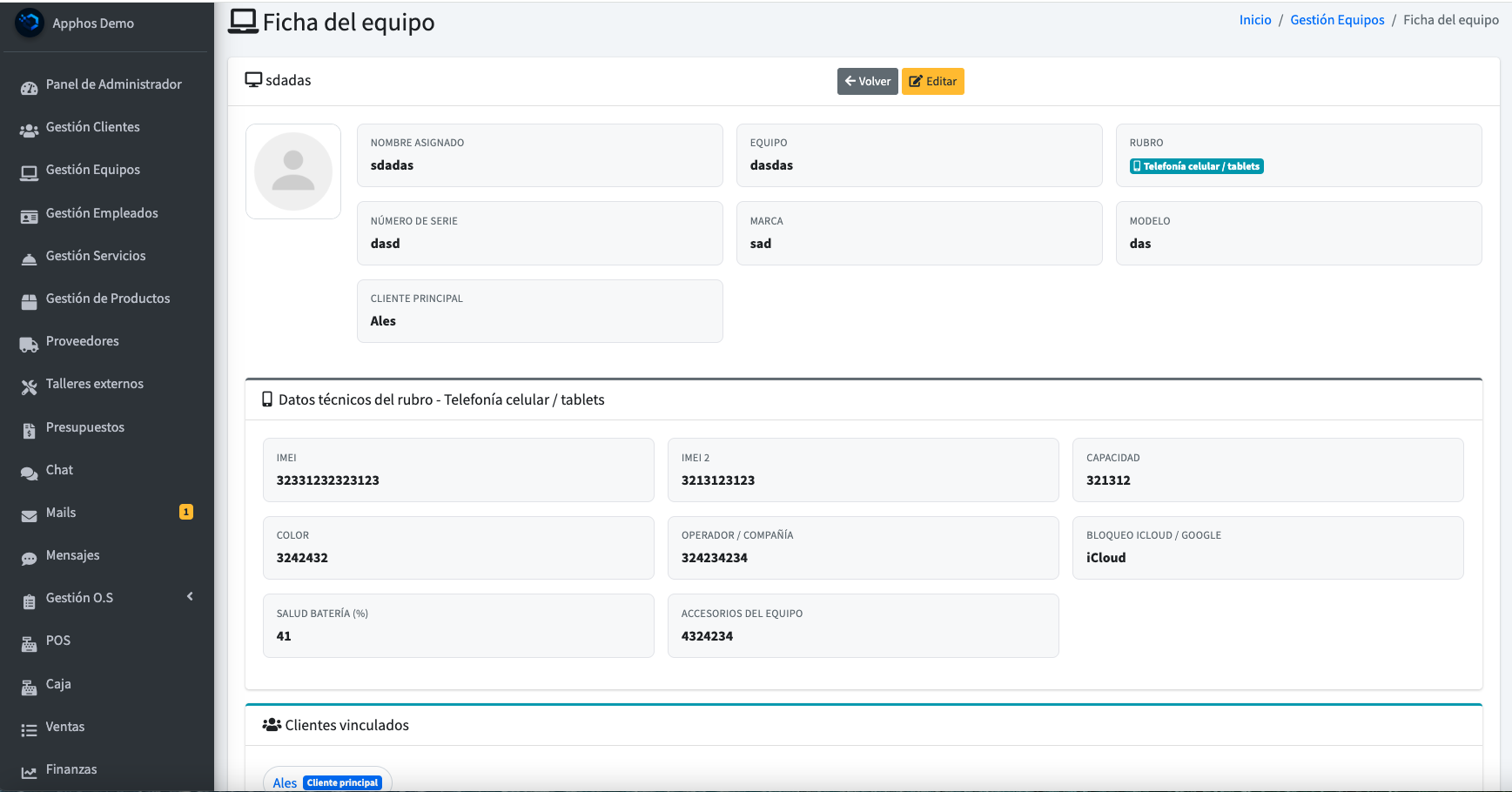Follow the Inicio breadcrumb link
This screenshot has width=1512, height=792.
click(1255, 20)
